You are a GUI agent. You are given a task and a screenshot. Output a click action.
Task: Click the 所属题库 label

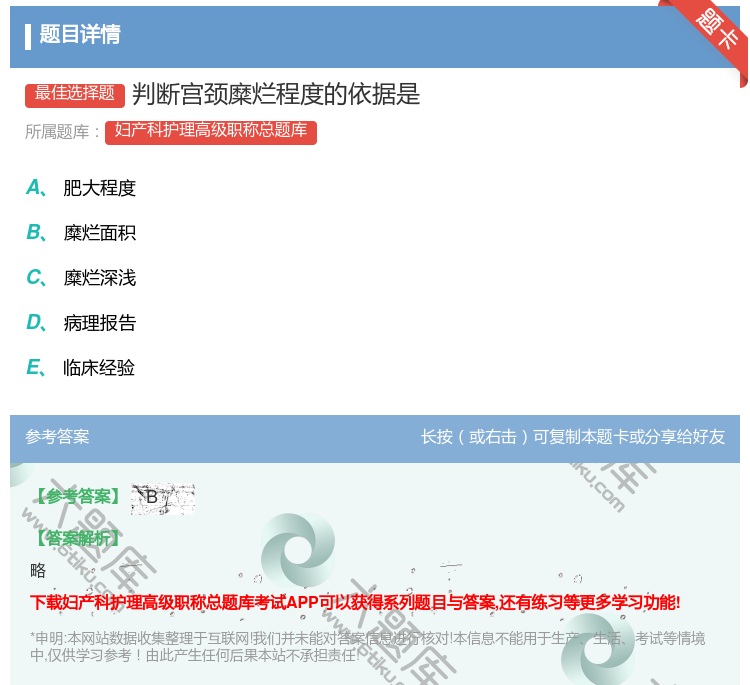tap(63, 132)
